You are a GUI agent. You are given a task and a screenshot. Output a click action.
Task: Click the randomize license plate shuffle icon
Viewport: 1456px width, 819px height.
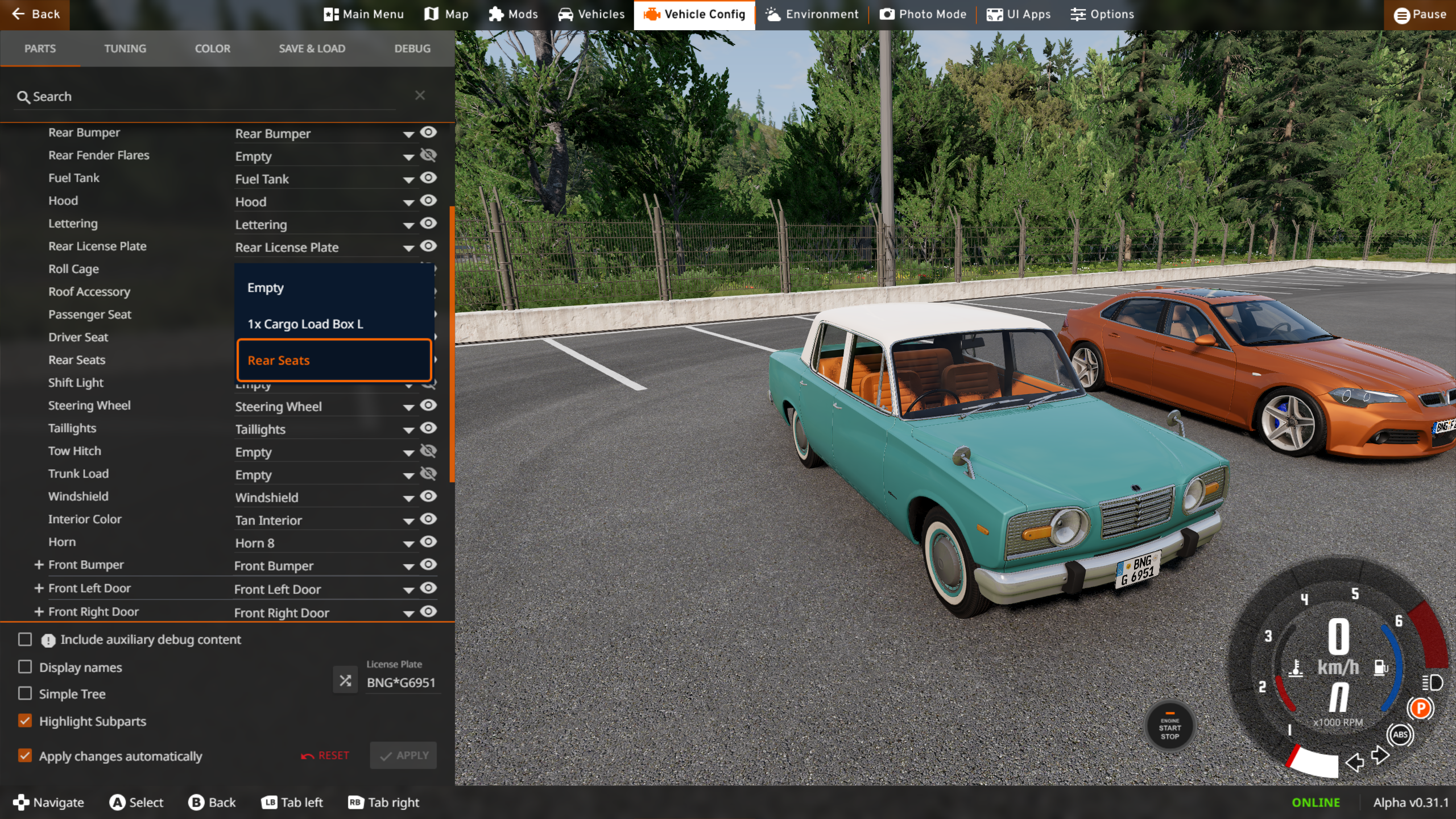(x=345, y=680)
